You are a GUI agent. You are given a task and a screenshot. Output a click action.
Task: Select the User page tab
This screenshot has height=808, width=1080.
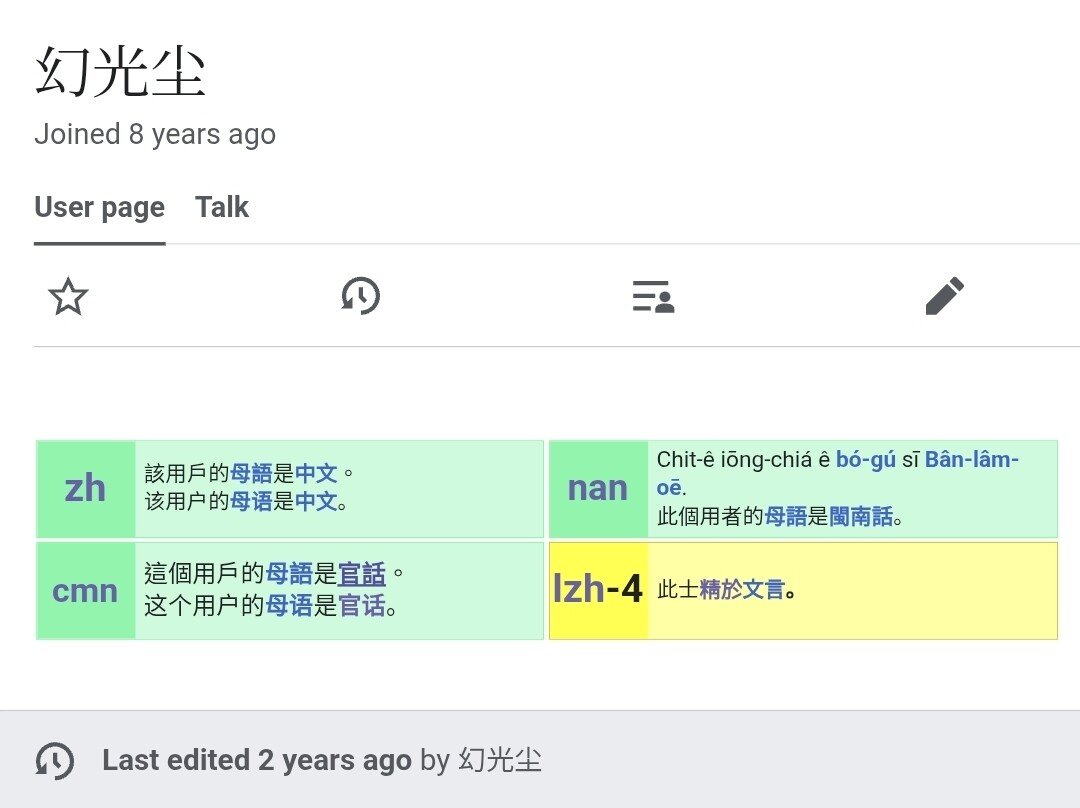coord(99,207)
